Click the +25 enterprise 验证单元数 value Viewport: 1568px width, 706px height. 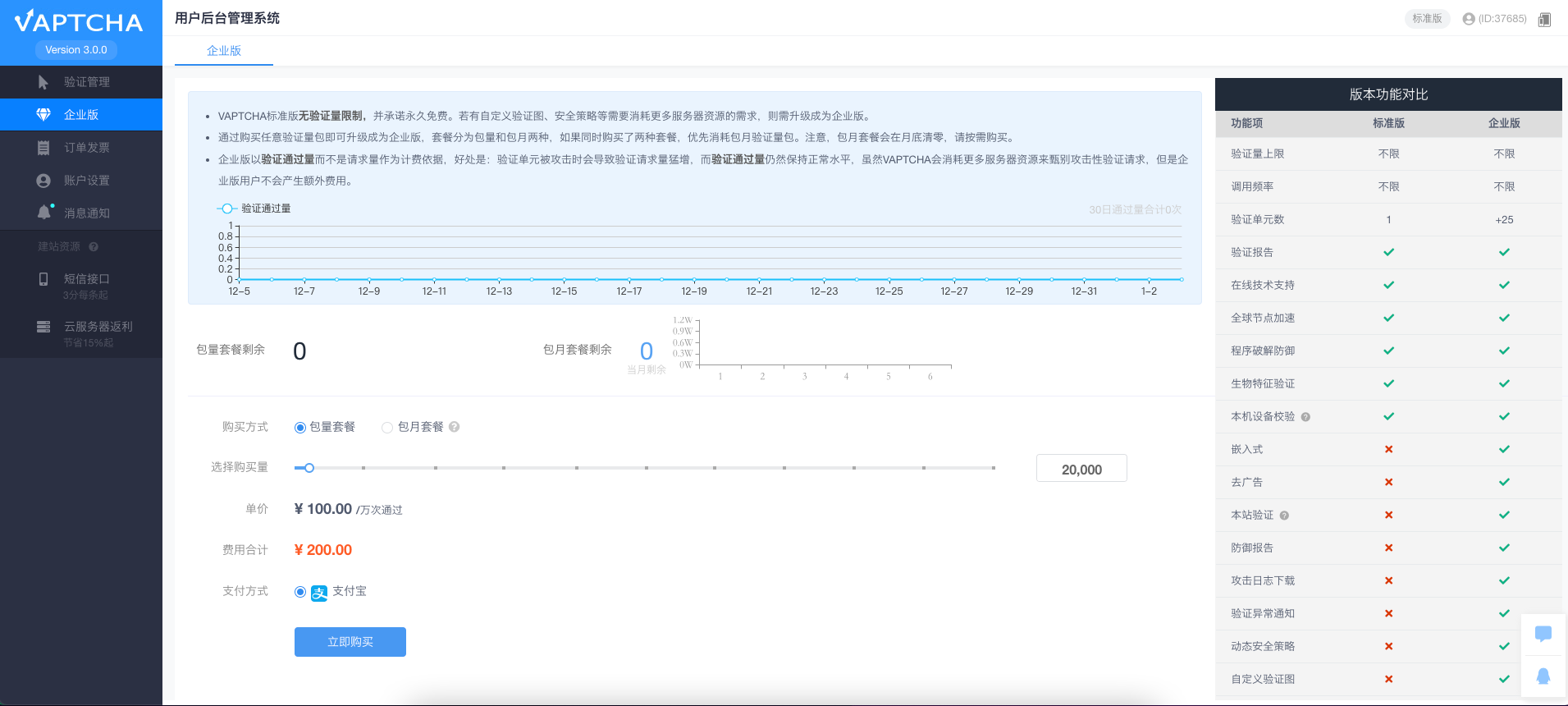coord(1504,220)
